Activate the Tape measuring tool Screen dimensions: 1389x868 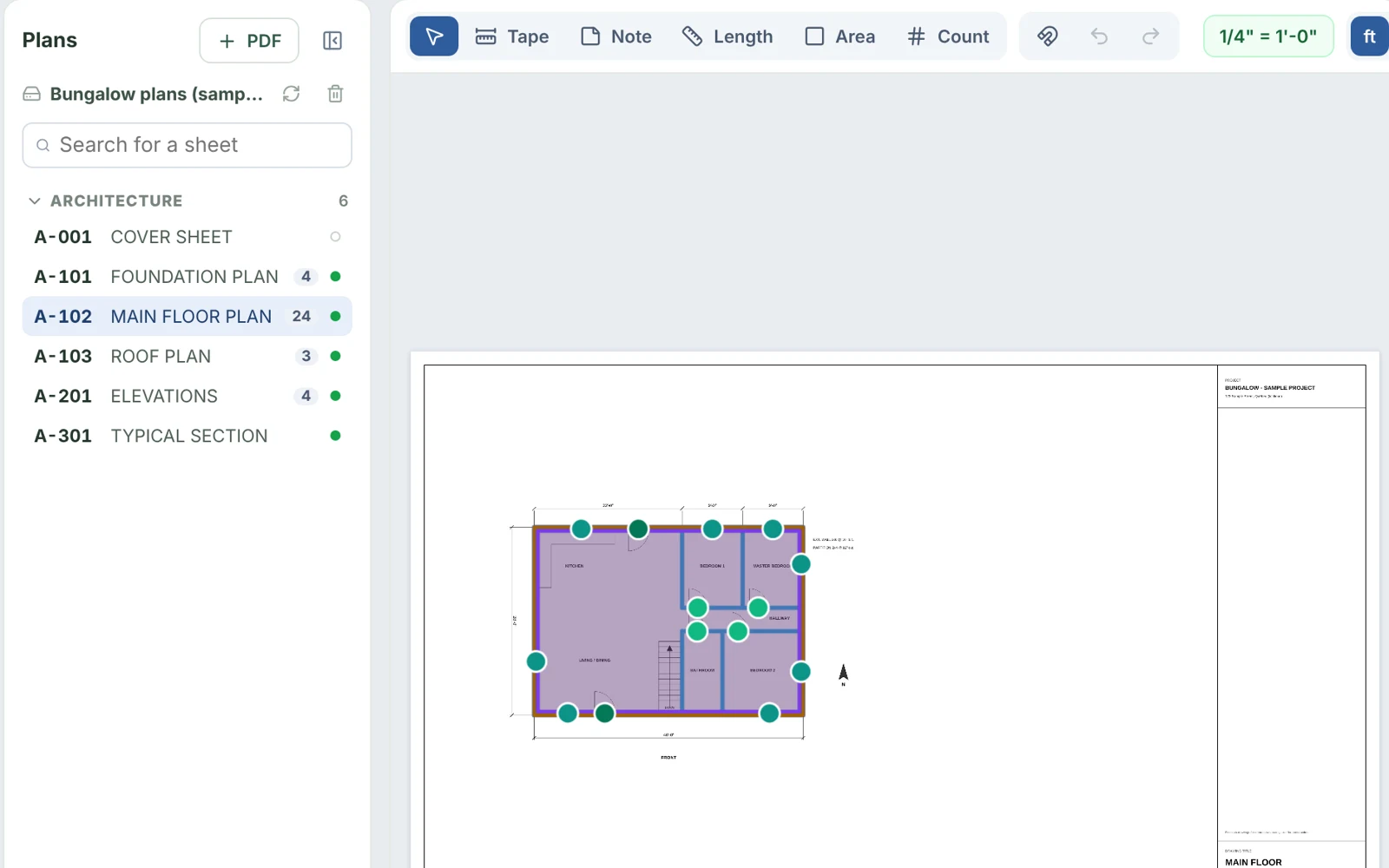click(x=512, y=36)
